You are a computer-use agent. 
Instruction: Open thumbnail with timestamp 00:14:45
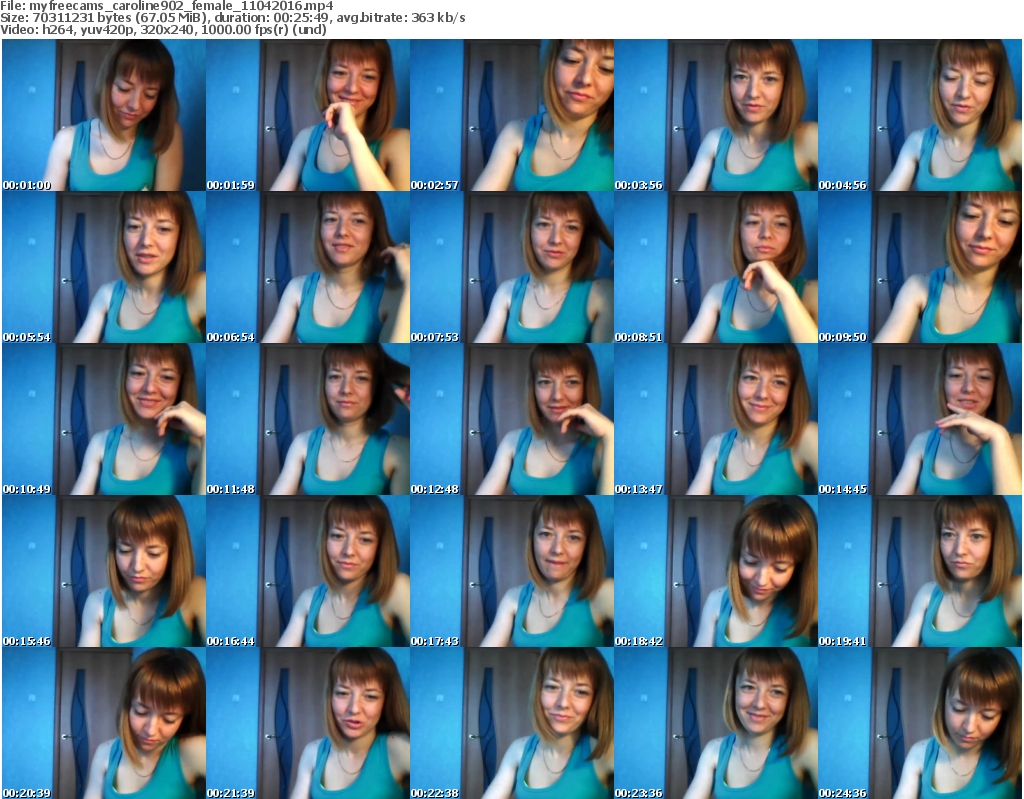point(920,419)
